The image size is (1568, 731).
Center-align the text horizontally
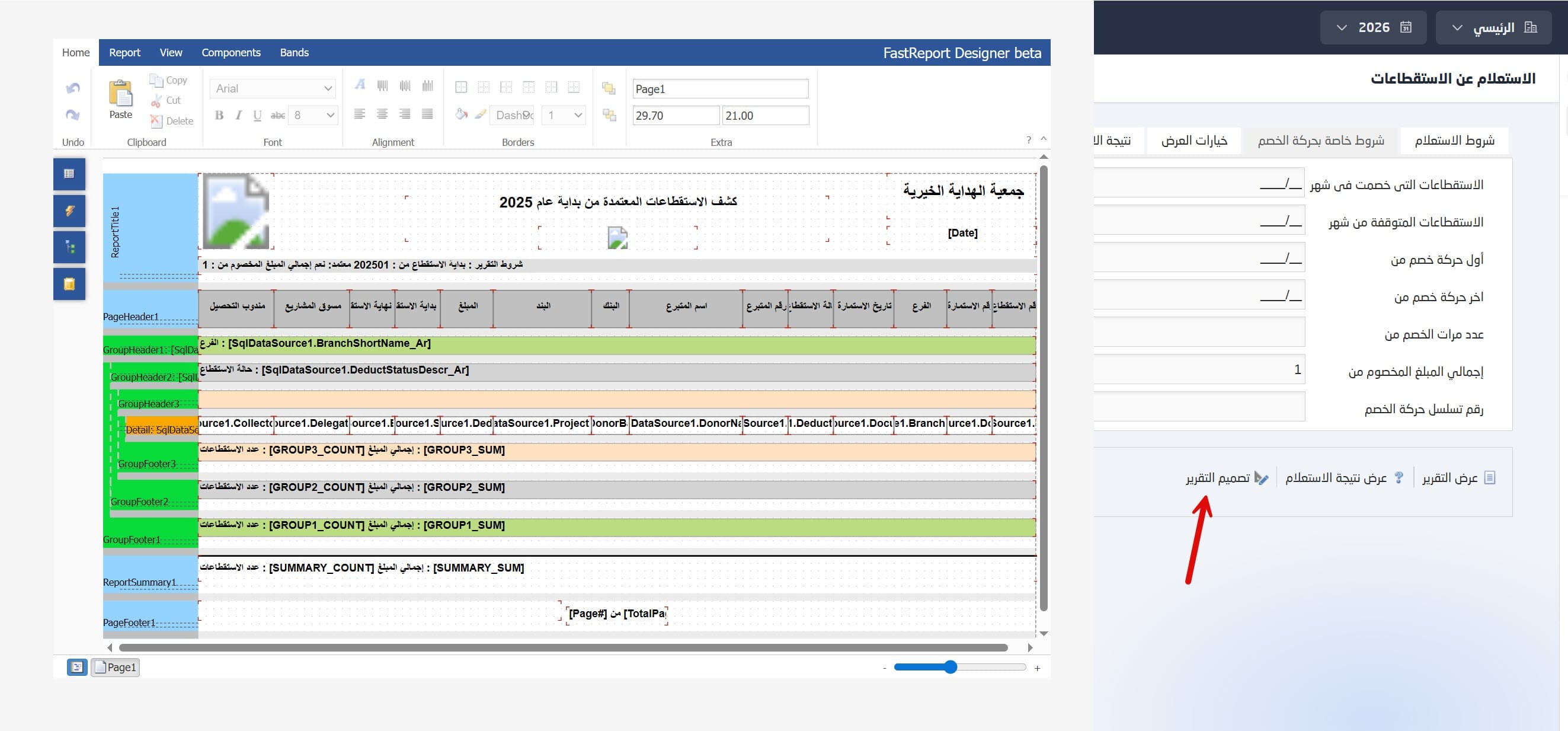point(382,113)
